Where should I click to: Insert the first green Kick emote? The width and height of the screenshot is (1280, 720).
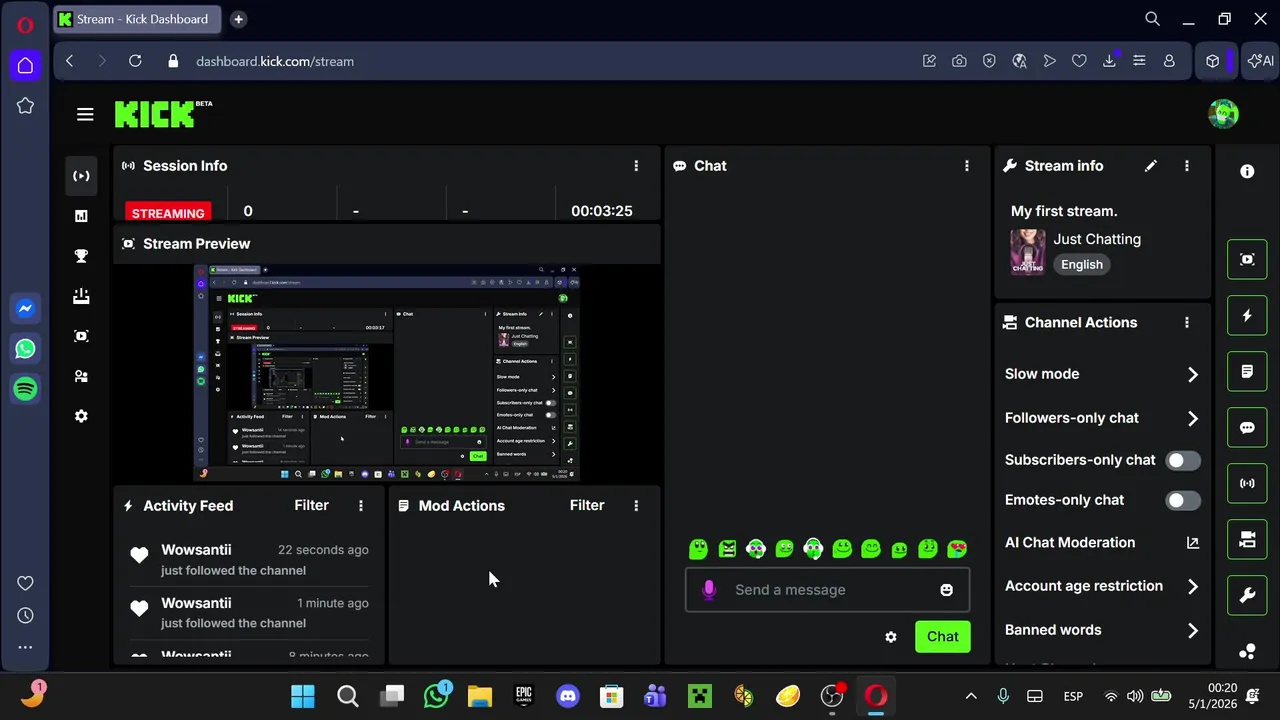[698, 548]
